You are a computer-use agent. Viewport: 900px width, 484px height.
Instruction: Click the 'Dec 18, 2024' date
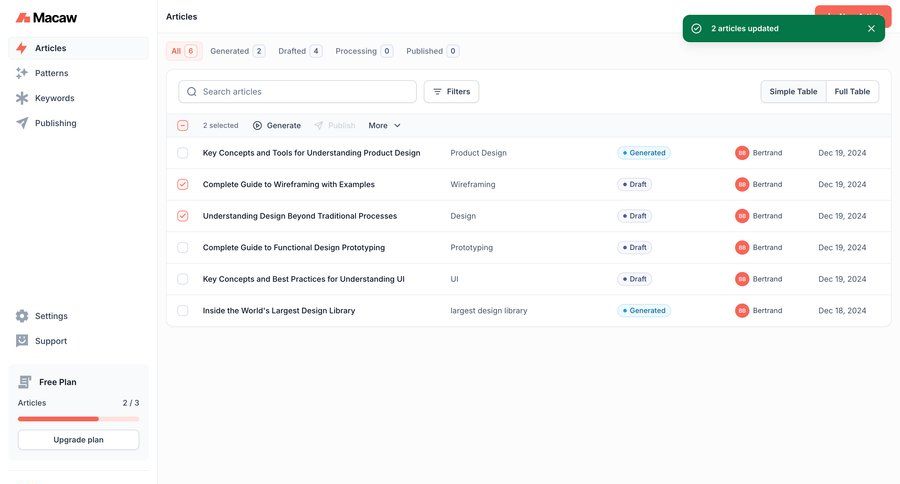842,311
